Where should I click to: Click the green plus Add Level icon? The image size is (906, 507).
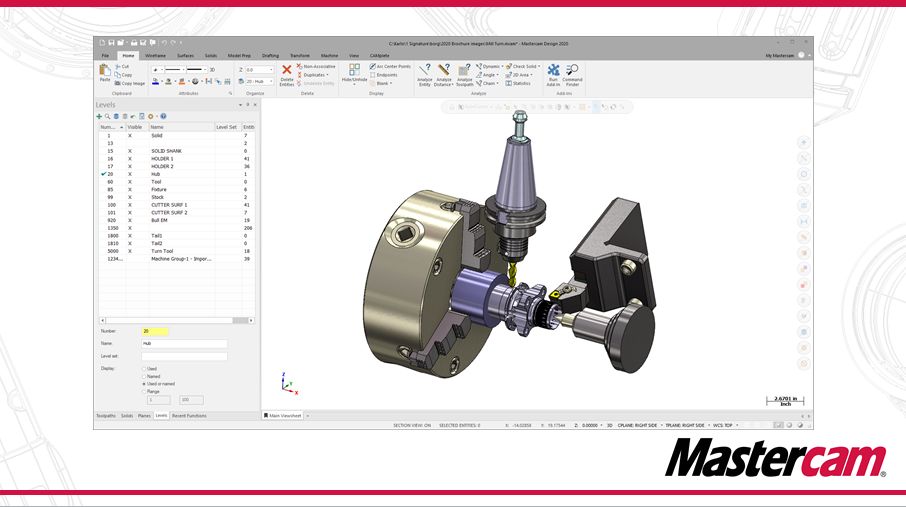tap(99, 116)
